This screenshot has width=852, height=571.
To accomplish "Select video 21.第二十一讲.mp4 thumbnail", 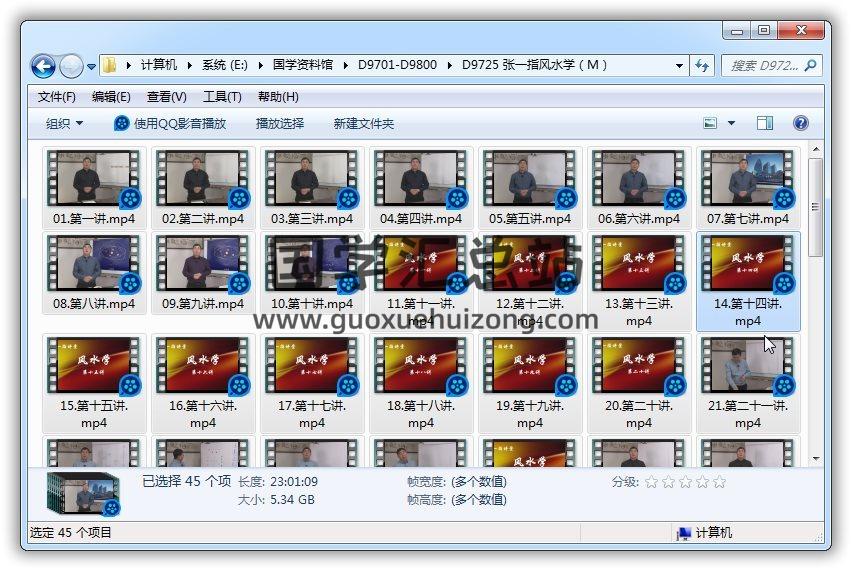I will coord(748,365).
